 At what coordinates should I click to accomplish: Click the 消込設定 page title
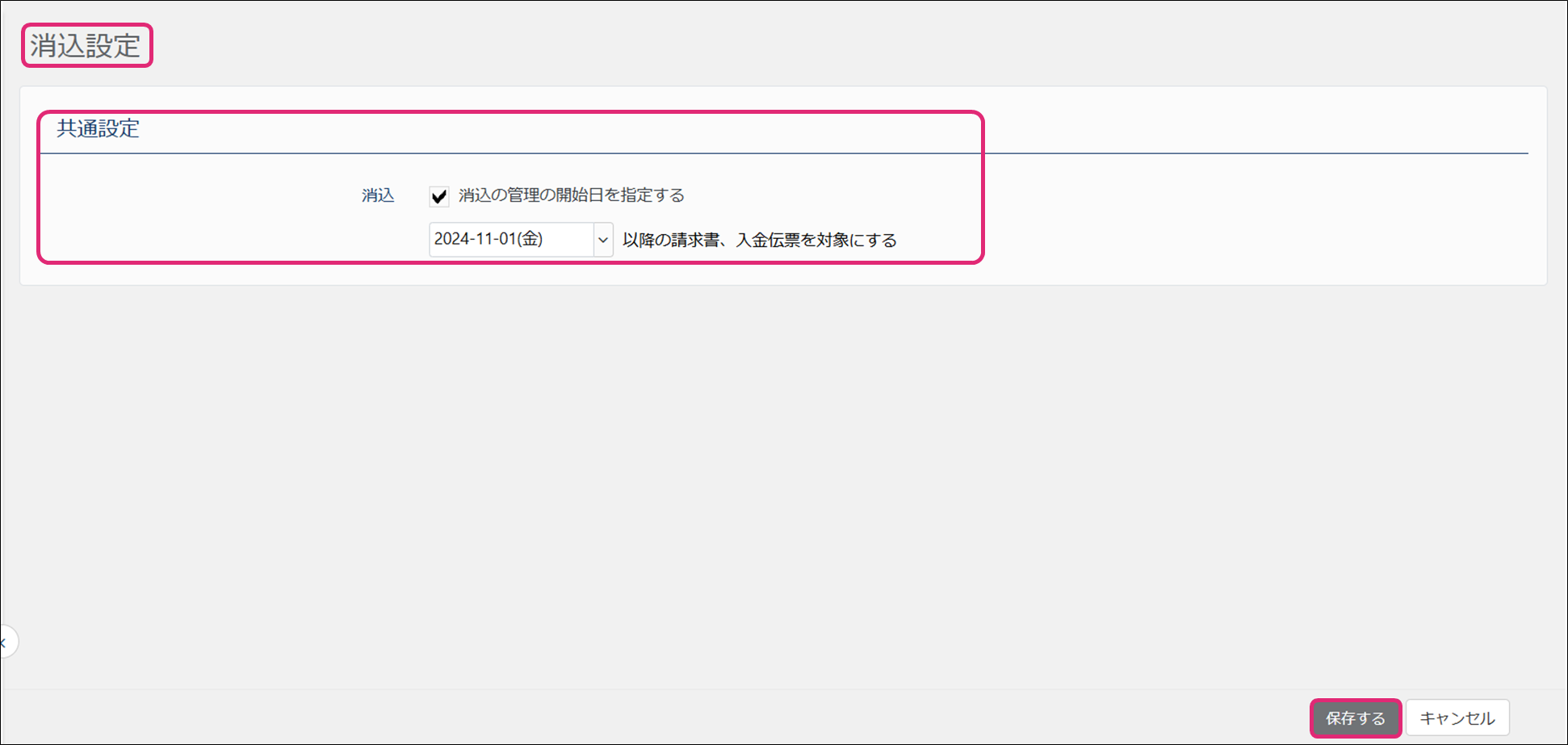[86, 45]
